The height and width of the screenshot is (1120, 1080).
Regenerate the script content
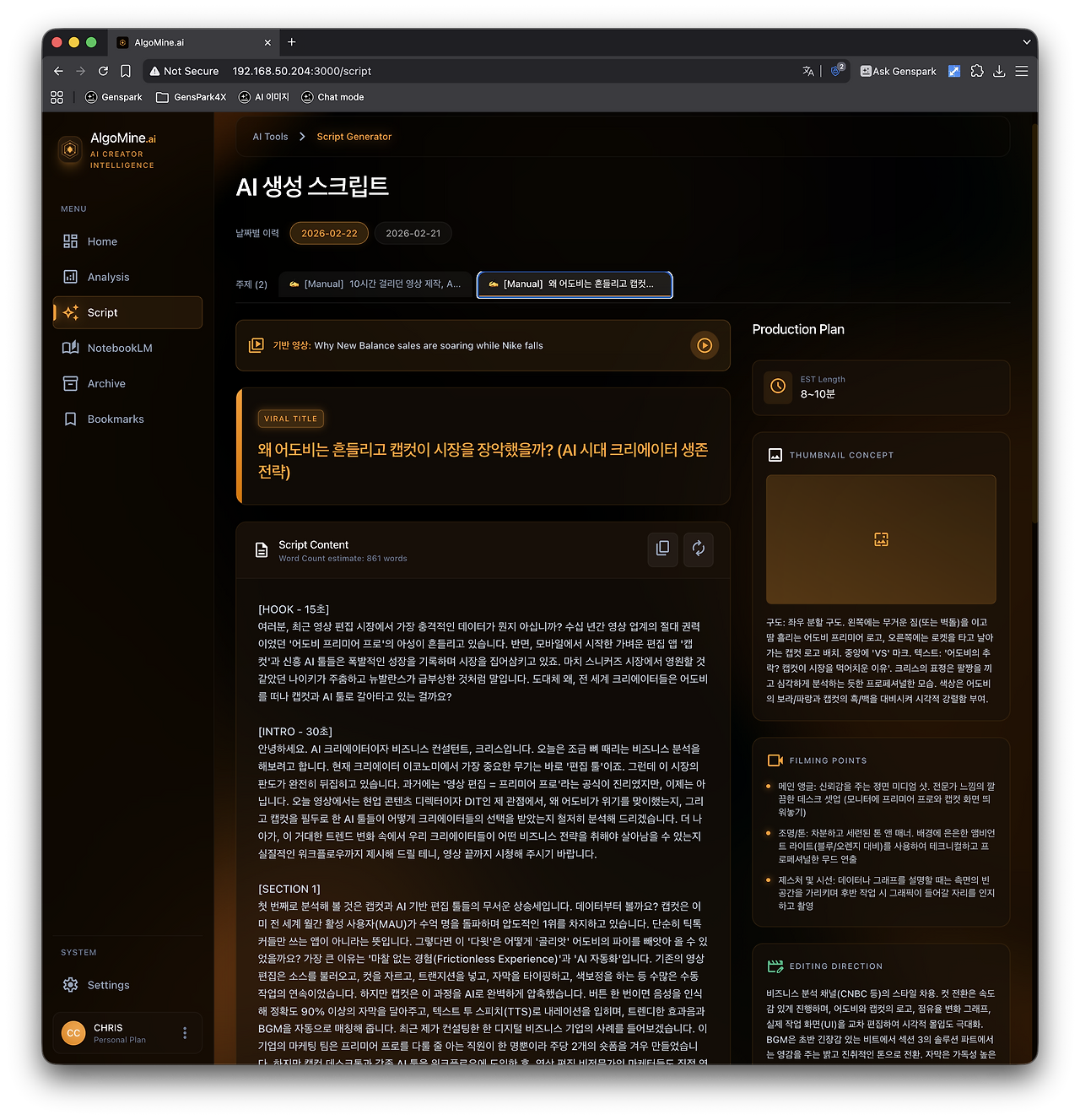pos(698,549)
